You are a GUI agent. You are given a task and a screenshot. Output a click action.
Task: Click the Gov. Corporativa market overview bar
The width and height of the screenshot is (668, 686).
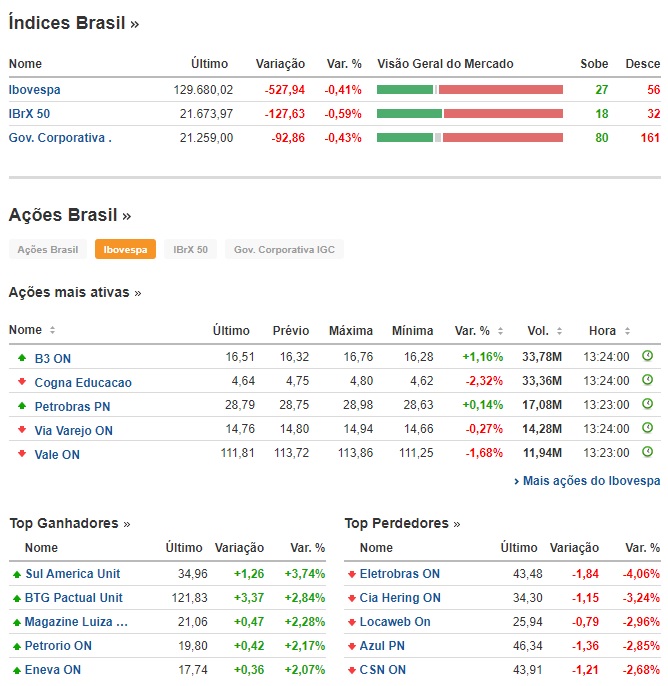click(x=470, y=138)
